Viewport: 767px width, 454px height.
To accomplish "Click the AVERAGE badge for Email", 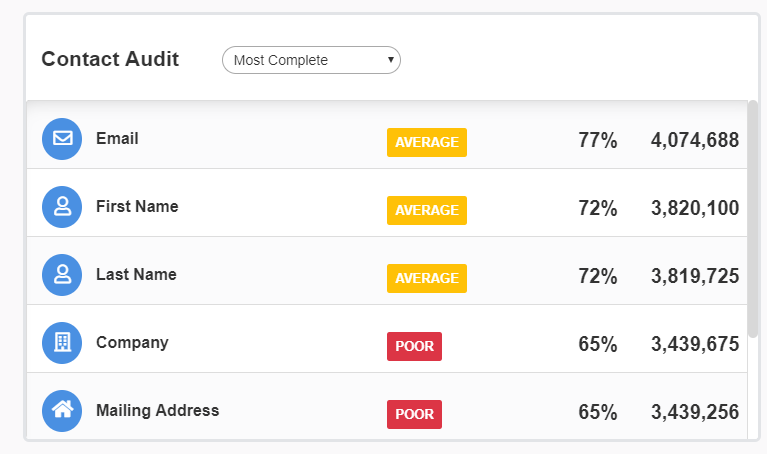I will 427,142.
